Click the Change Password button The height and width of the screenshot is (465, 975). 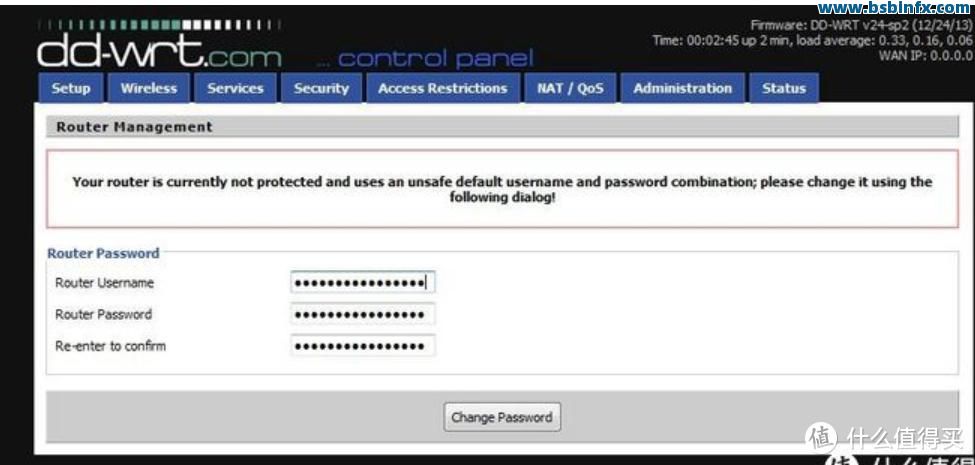502,417
